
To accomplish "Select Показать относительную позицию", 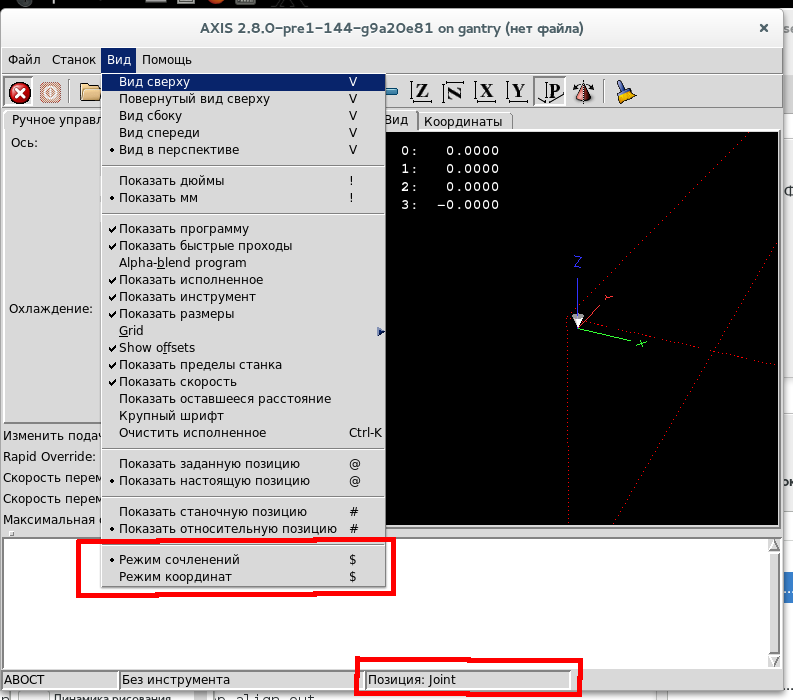I will tap(243, 530).
